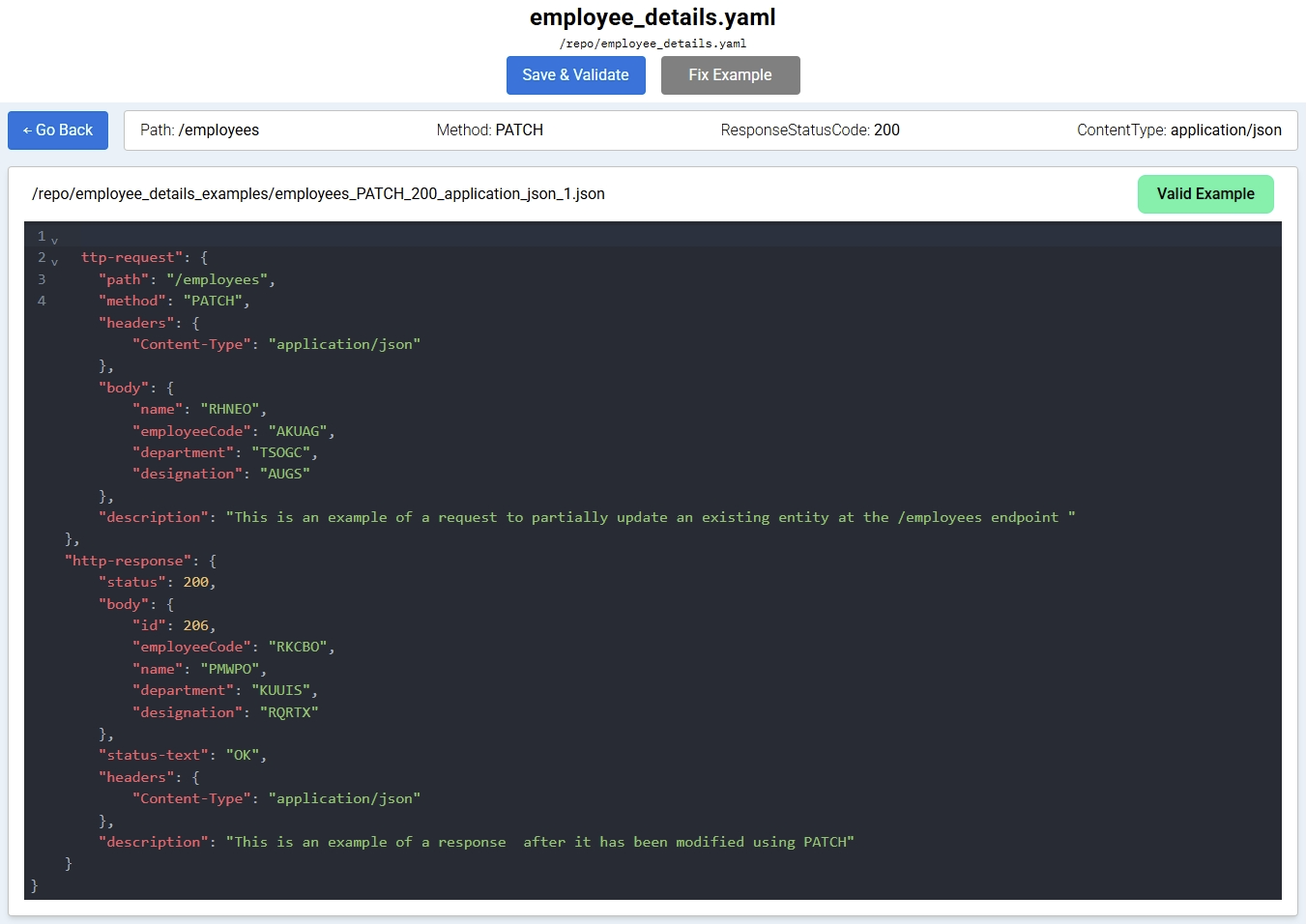This screenshot has width=1306, height=924.
Task: Click the ResponseStatusCode: 200 field
Action: pos(809,130)
